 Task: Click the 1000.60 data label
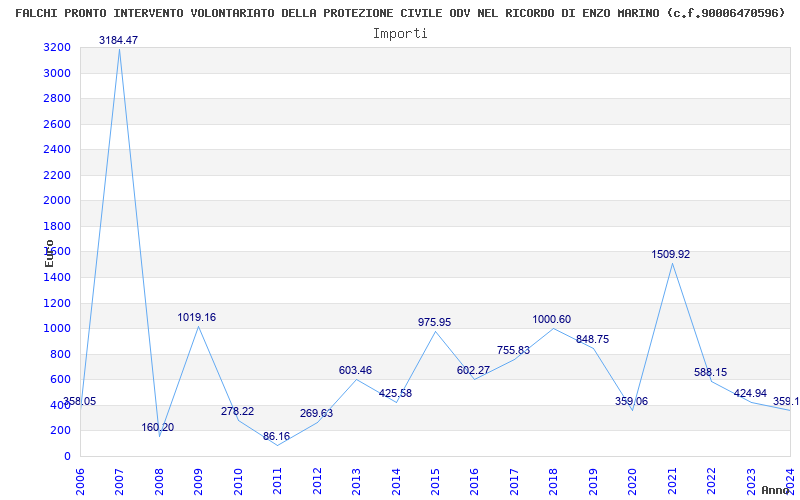(552, 319)
